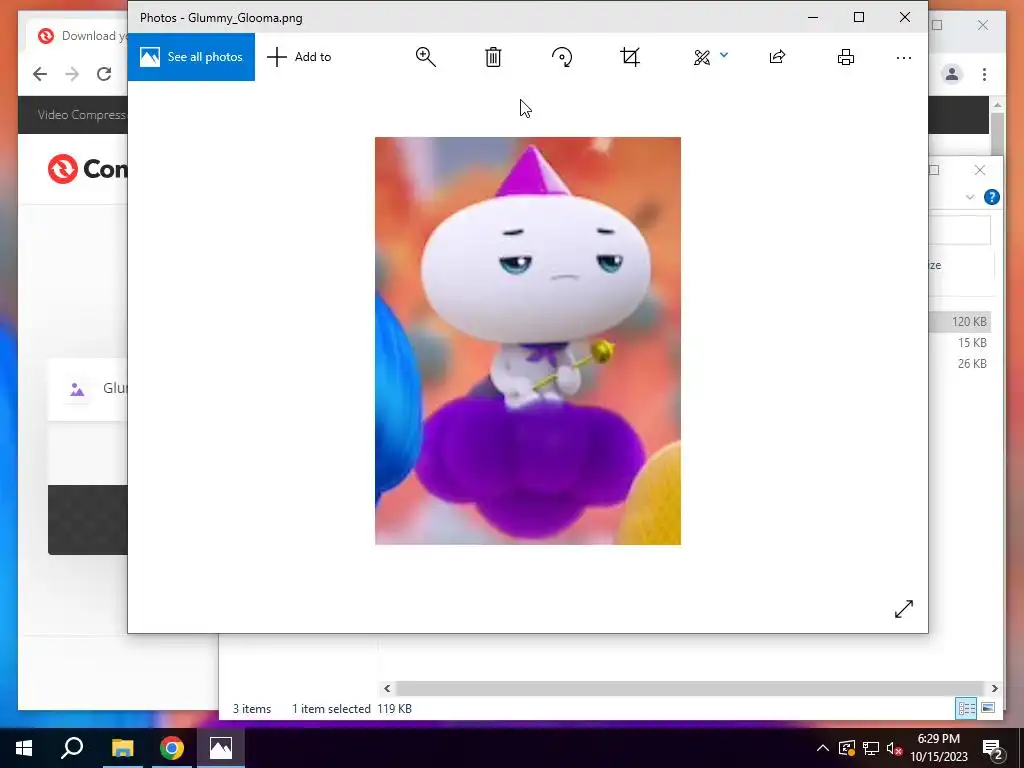Click the search box in File Explorer
1024x768 pixels.
959,230
